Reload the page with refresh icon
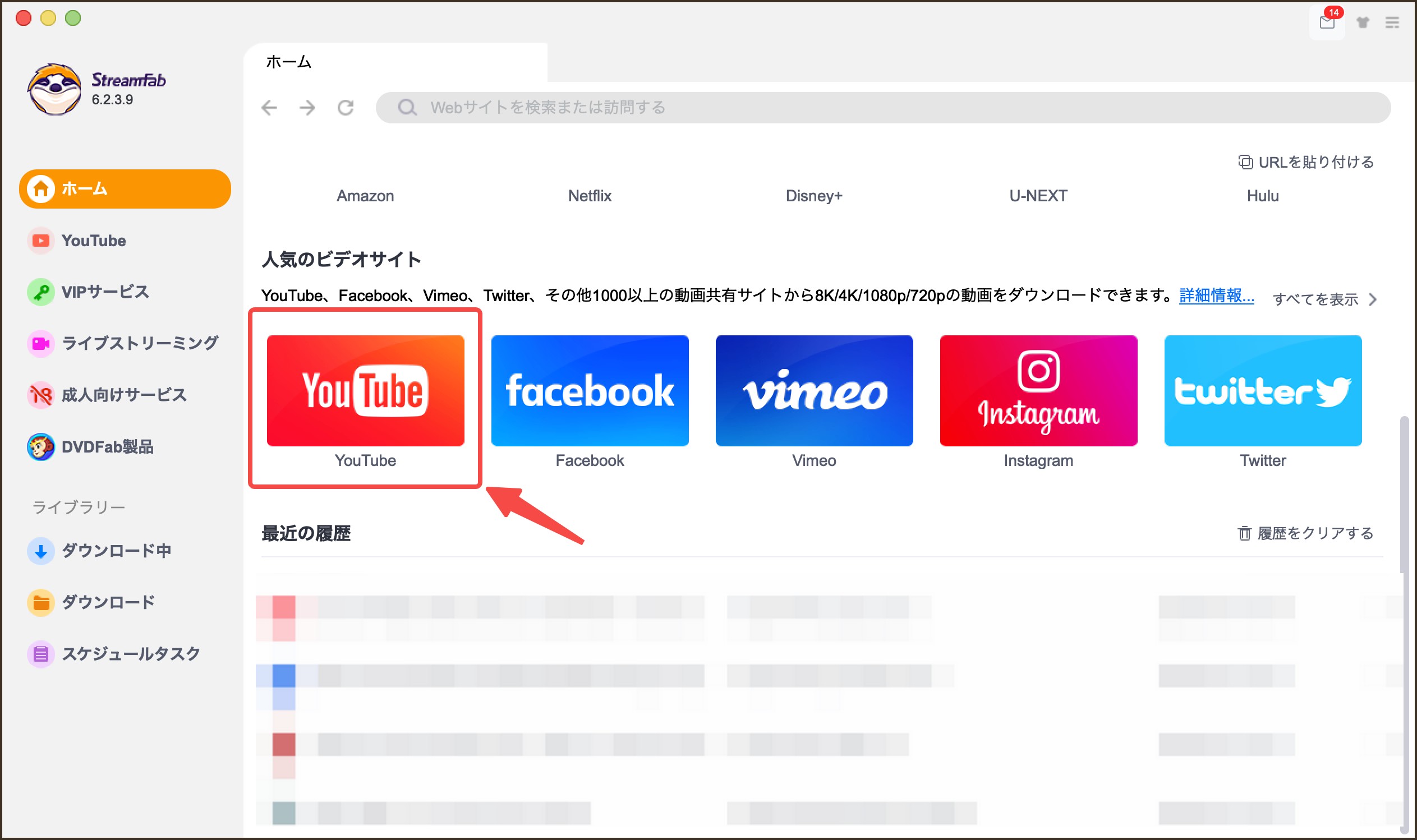The image size is (1417, 840). point(346,108)
